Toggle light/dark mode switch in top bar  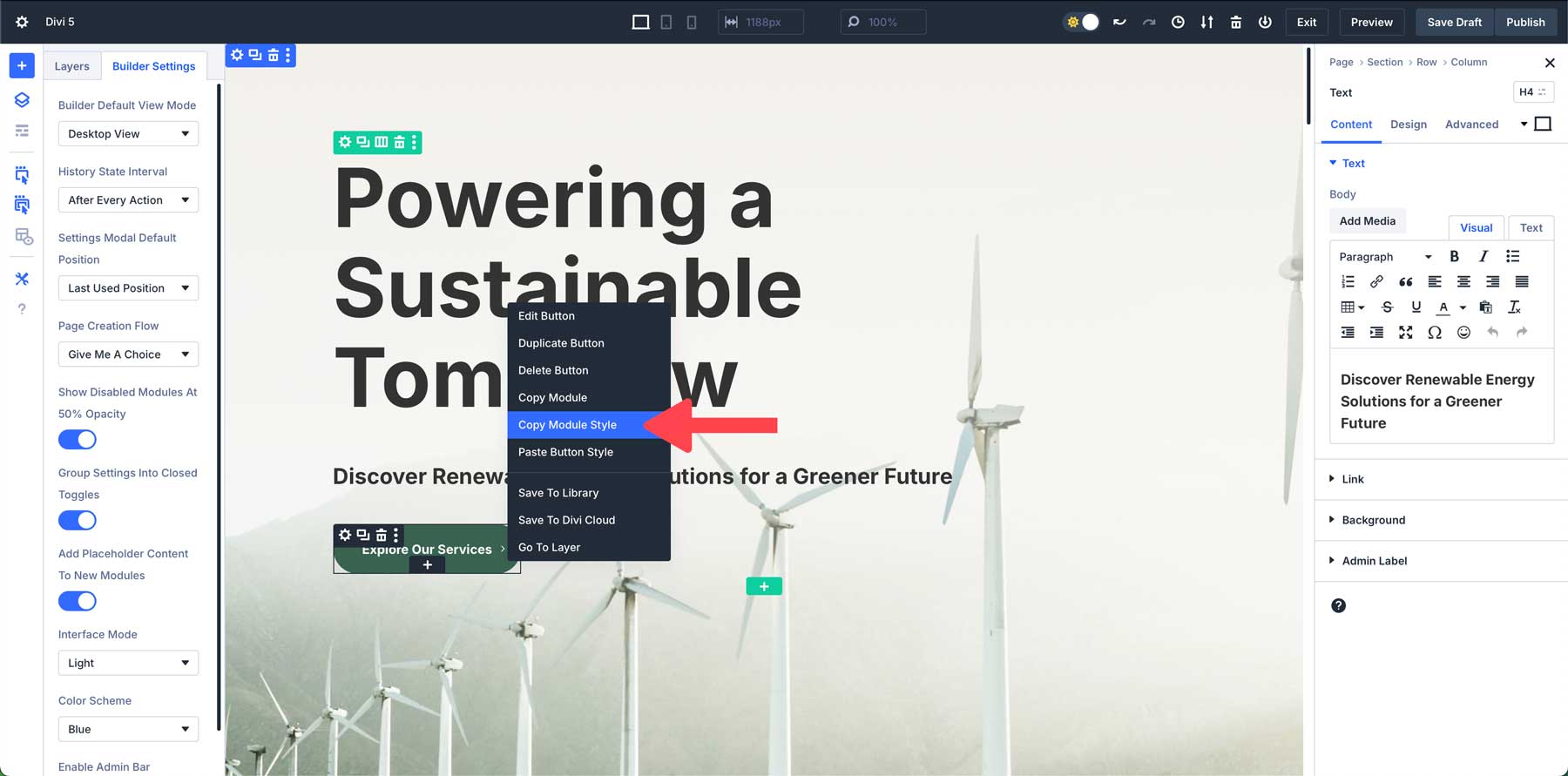point(1082,22)
